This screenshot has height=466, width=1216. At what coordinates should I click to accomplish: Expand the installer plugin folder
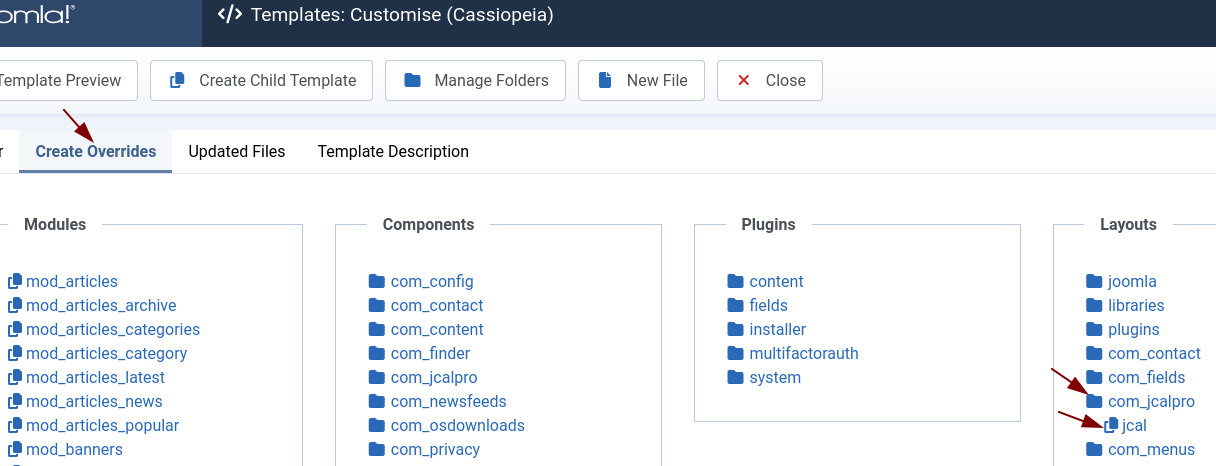766,330
